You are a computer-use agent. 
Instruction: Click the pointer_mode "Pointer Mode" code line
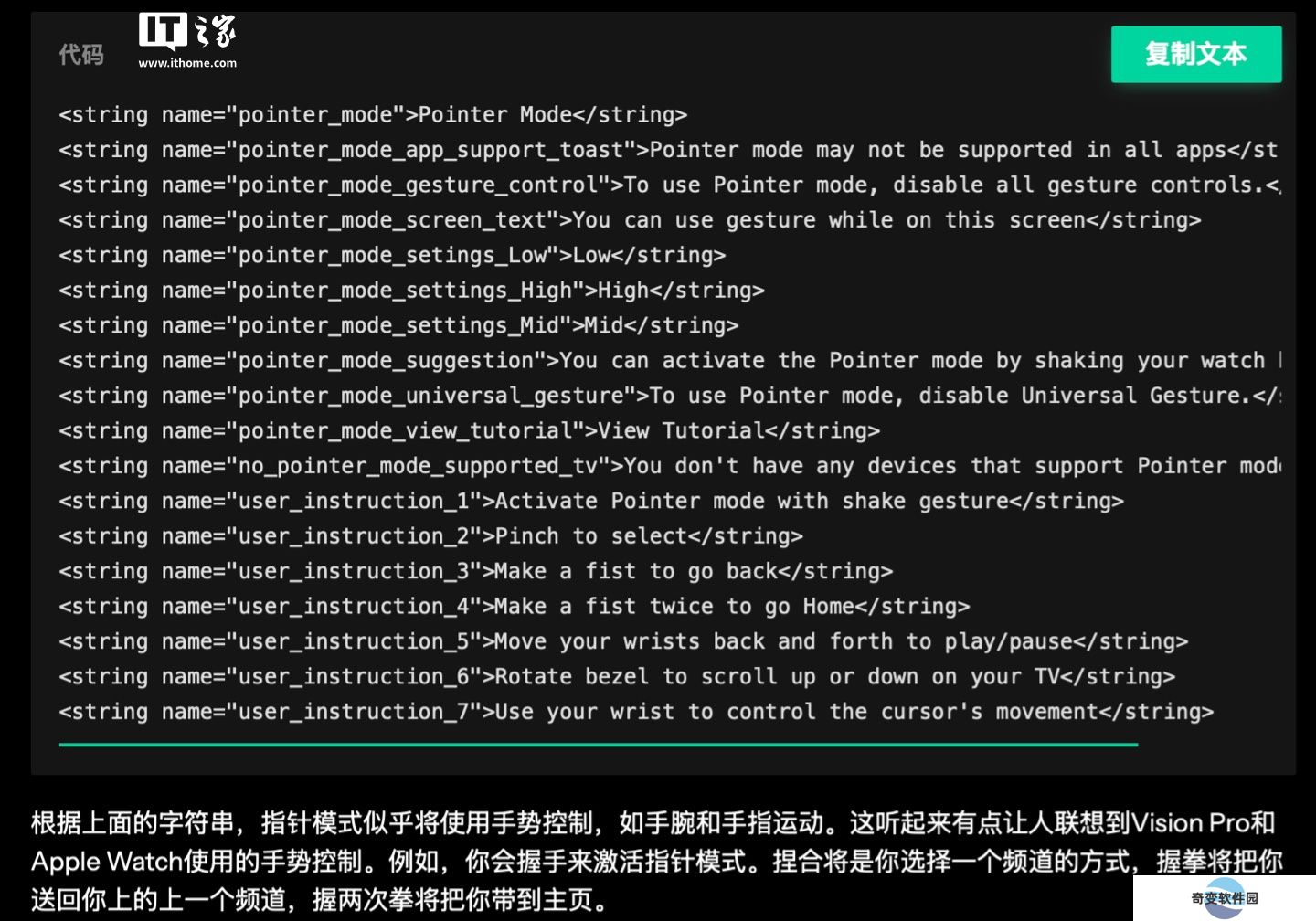(373, 115)
